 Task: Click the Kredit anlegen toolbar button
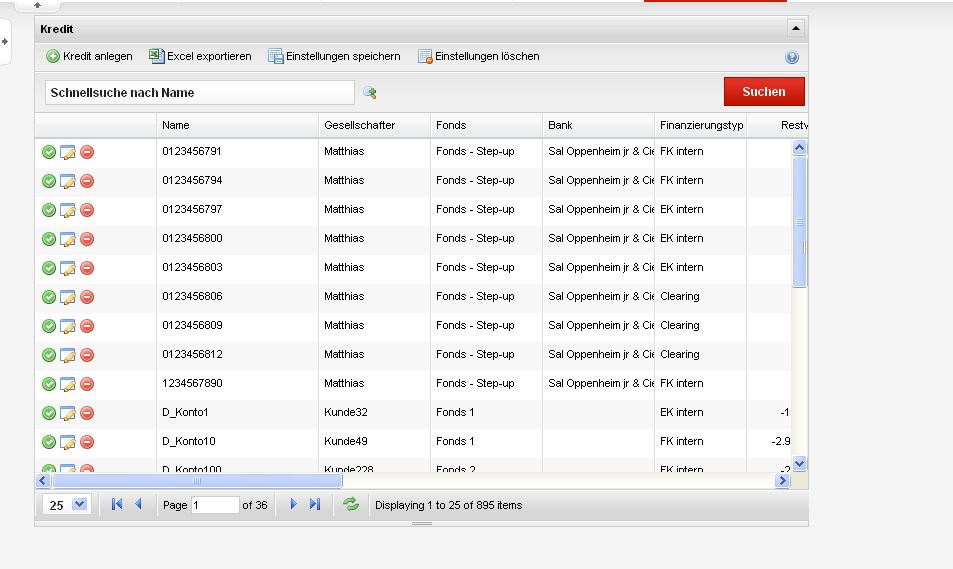click(x=89, y=57)
